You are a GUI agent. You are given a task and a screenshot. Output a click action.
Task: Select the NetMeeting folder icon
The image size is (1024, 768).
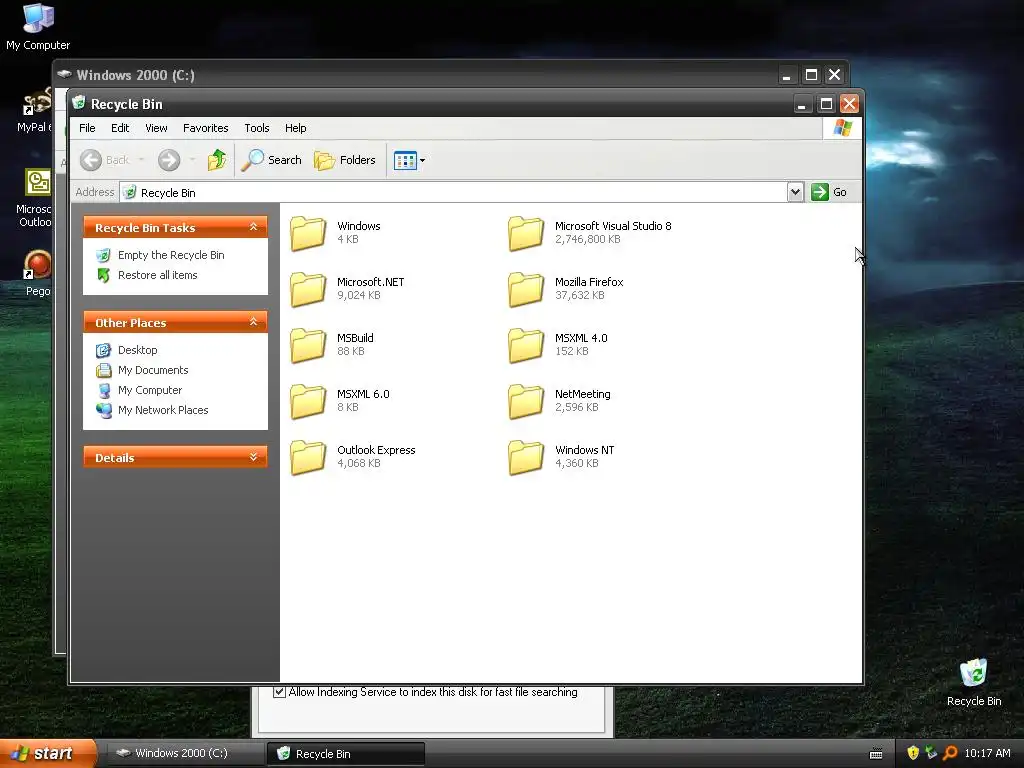tap(526, 401)
